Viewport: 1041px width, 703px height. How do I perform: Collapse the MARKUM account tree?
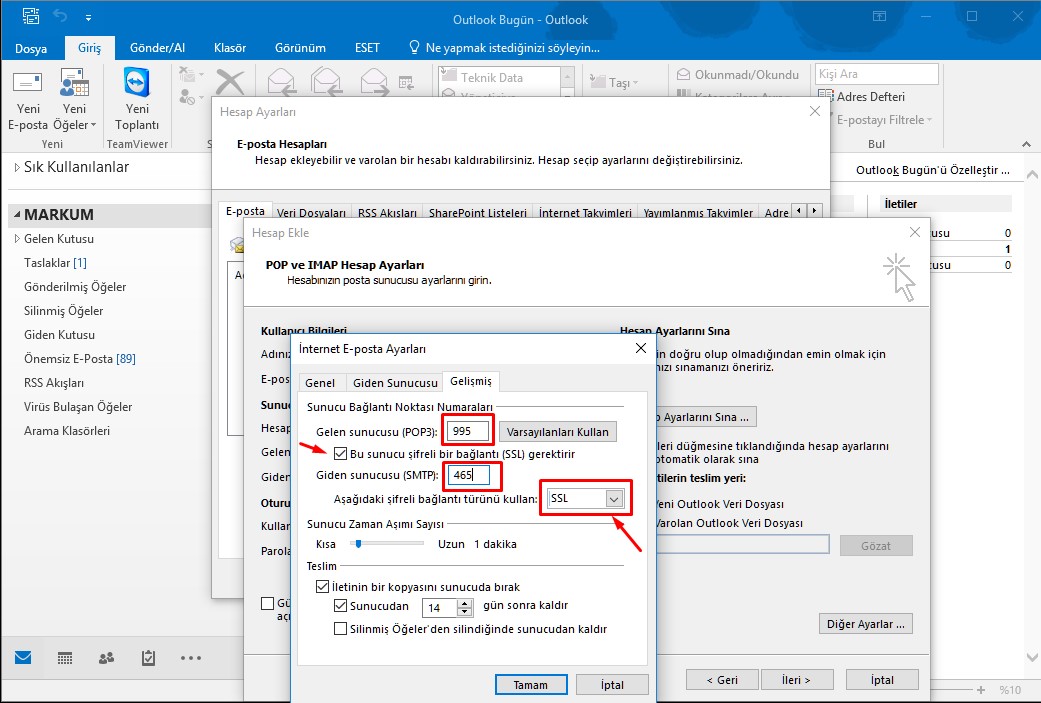(x=17, y=215)
